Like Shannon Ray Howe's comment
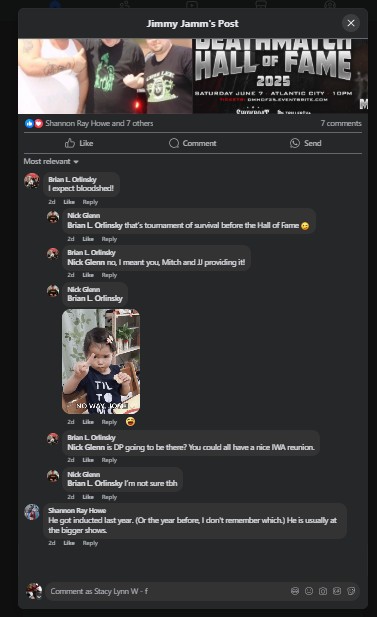Viewport: 377px width, 617px height. pyautogui.click(x=69, y=543)
